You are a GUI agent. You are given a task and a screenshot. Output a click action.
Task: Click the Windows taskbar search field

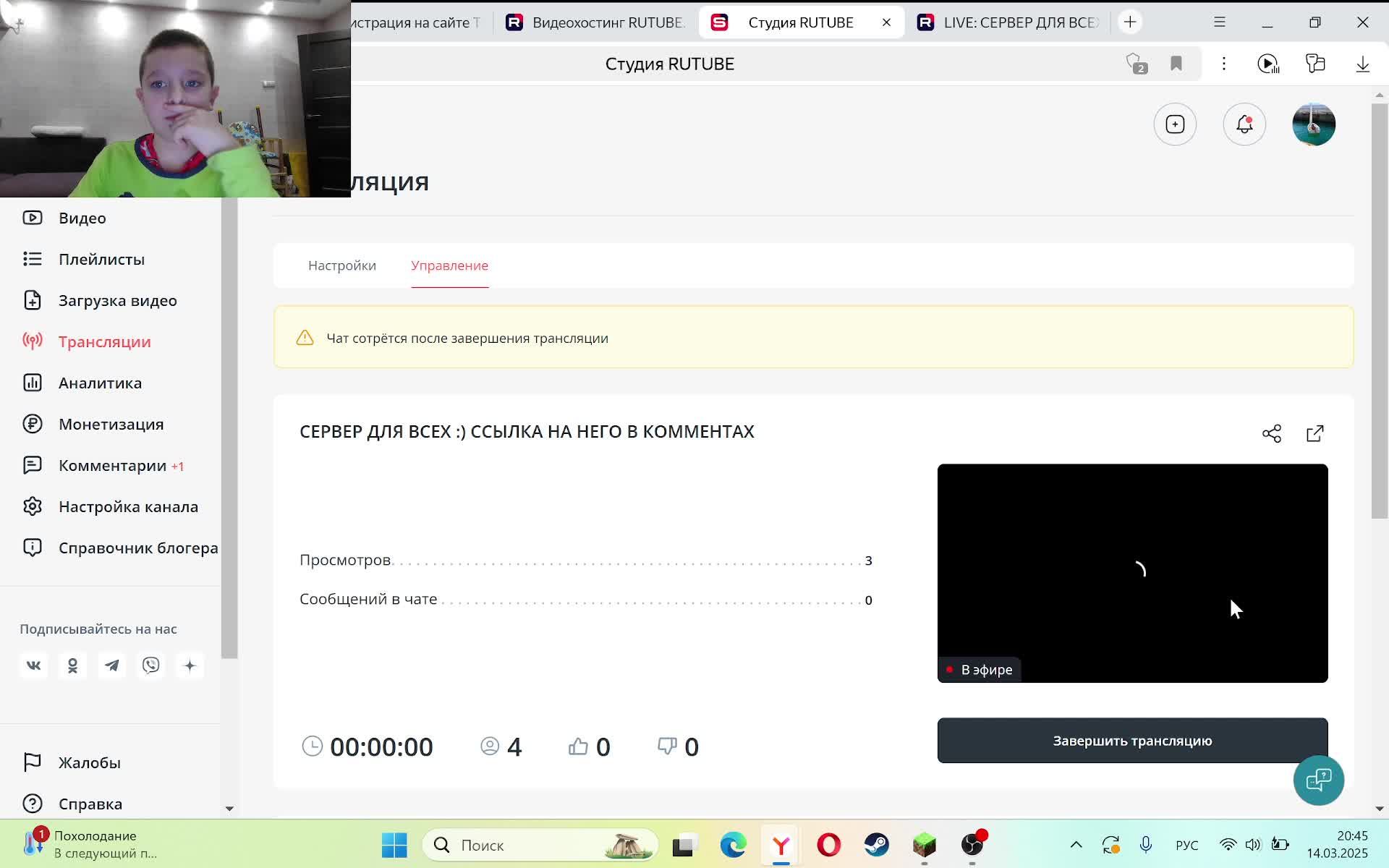point(539,845)
